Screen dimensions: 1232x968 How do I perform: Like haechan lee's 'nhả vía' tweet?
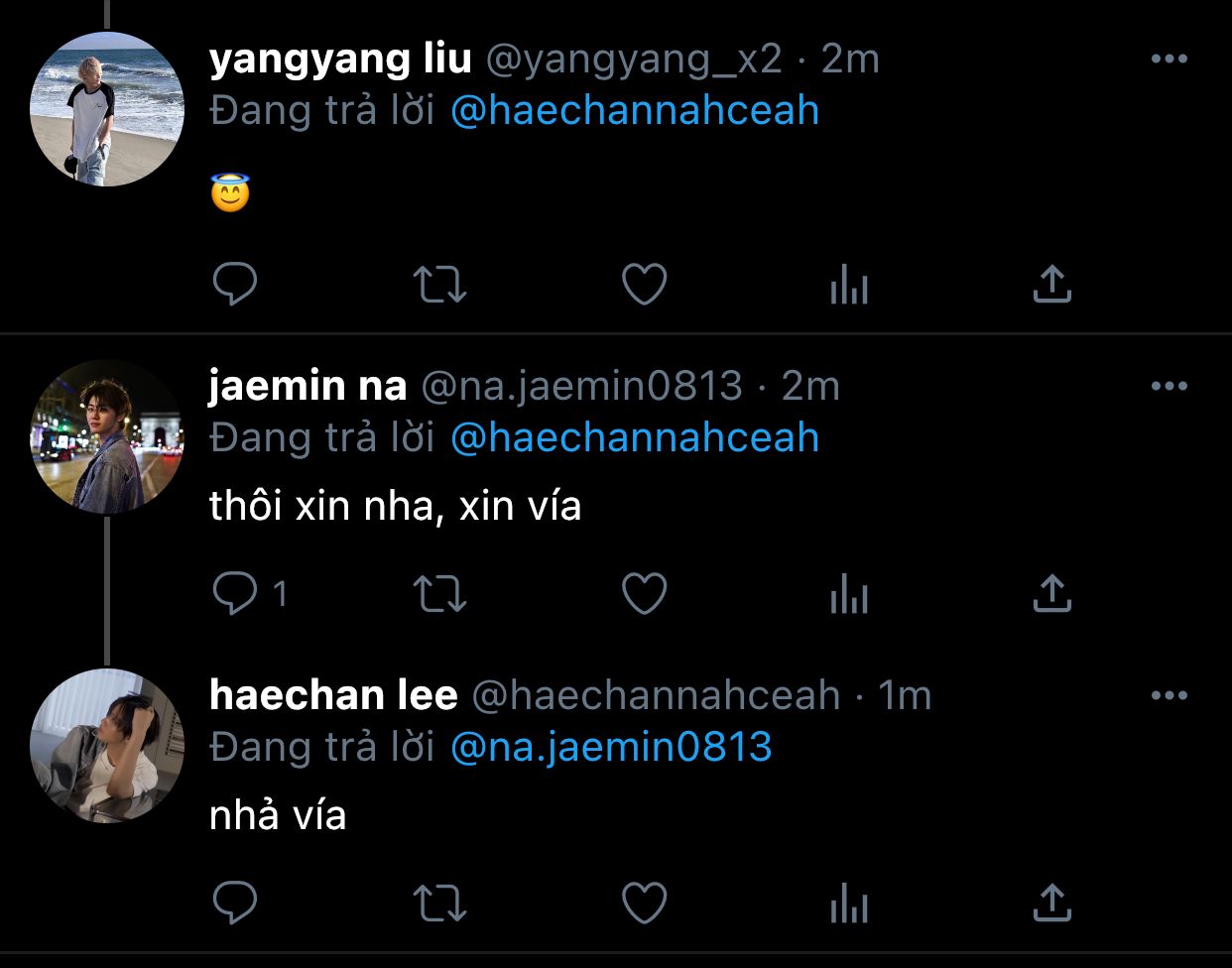tap(644, 904)
